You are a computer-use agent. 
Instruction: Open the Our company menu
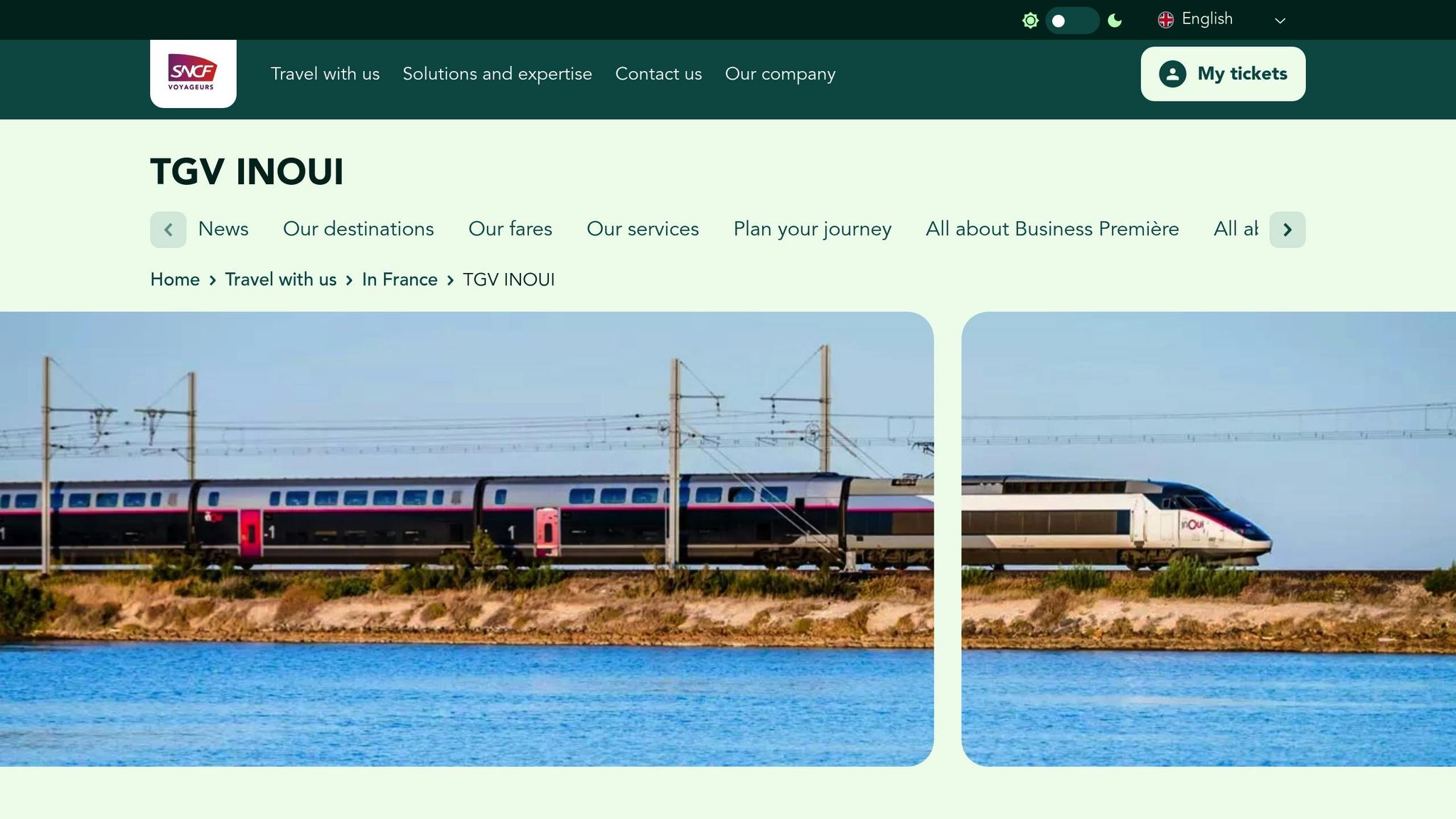780,74
